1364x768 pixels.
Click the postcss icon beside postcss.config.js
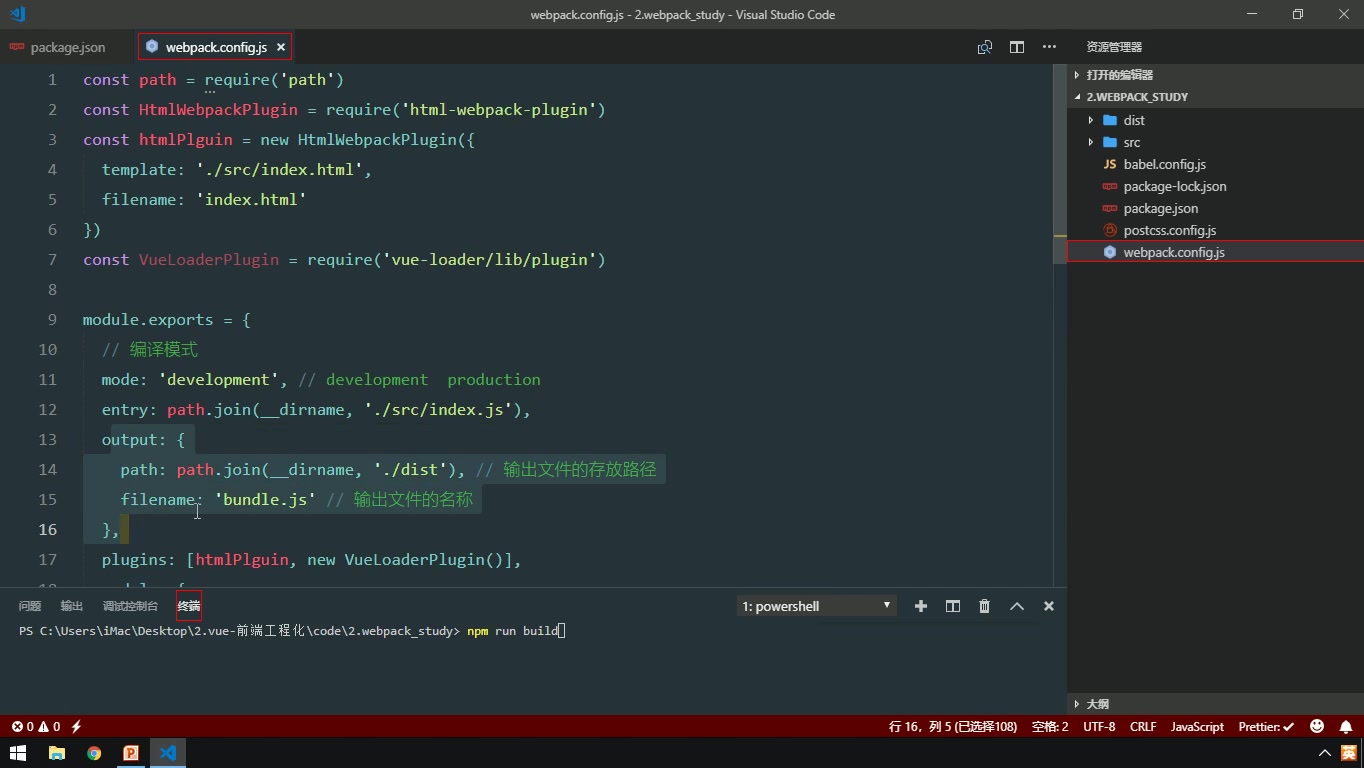point(1110,230)
